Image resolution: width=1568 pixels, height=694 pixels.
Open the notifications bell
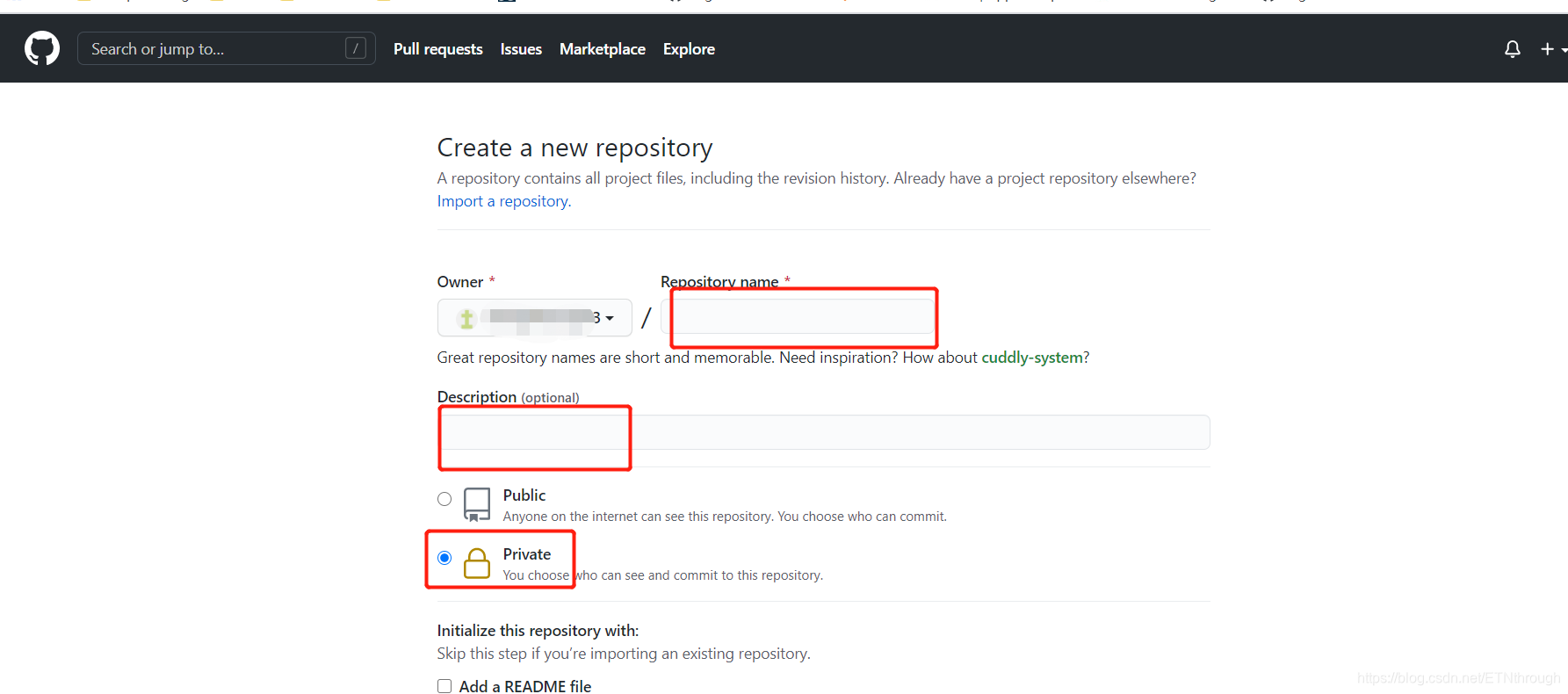pos(1513,49)
